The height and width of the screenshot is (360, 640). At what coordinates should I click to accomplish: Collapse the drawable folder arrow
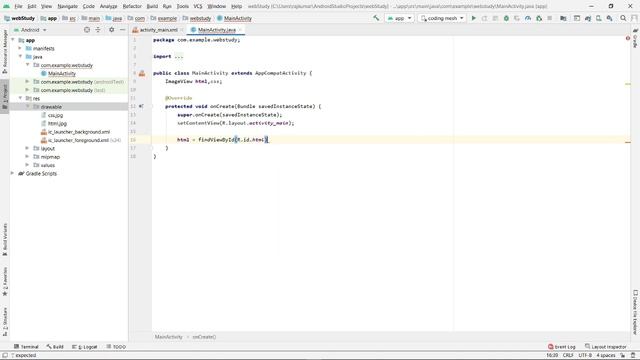click(27, 107)
